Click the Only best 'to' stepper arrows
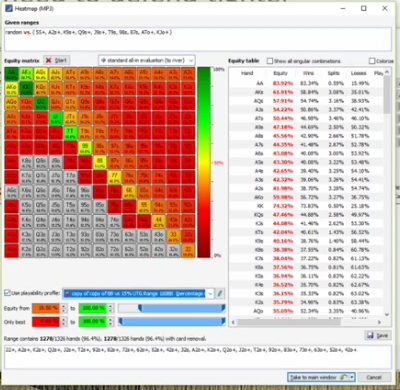The image size is (400, 390). pos(111,322)
